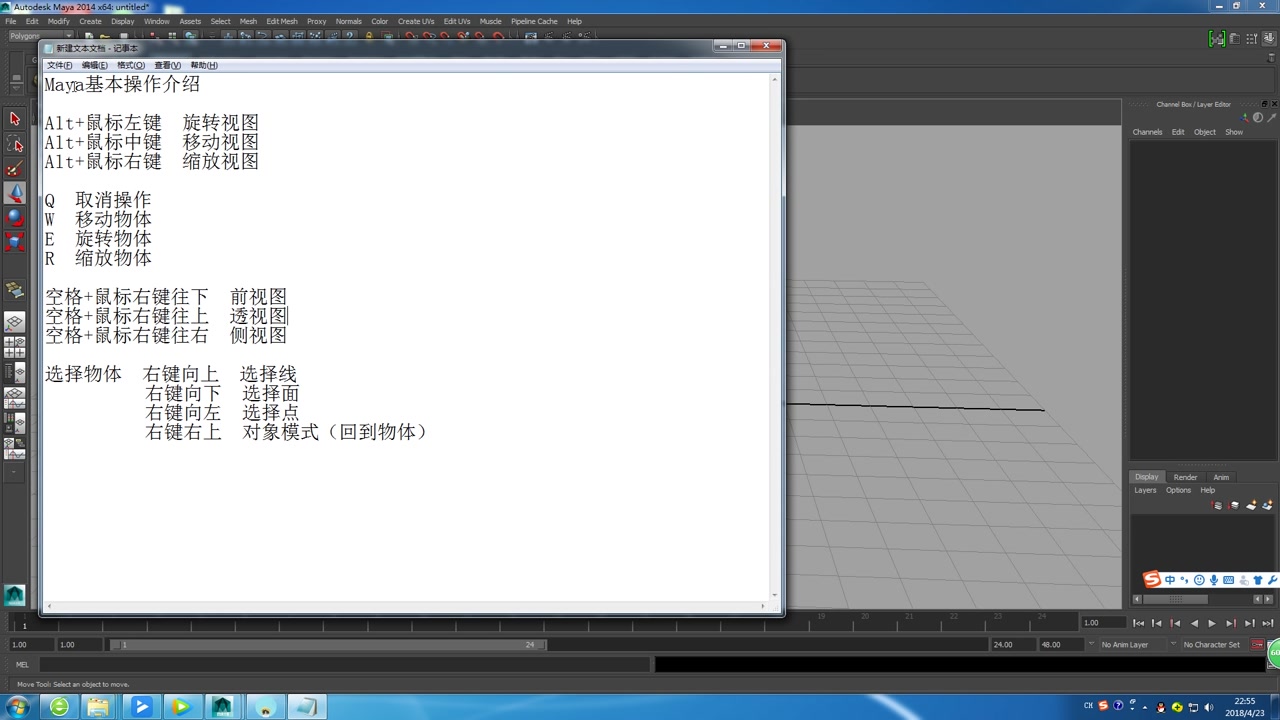Select the Lasso Select tool

coord(14,144)
